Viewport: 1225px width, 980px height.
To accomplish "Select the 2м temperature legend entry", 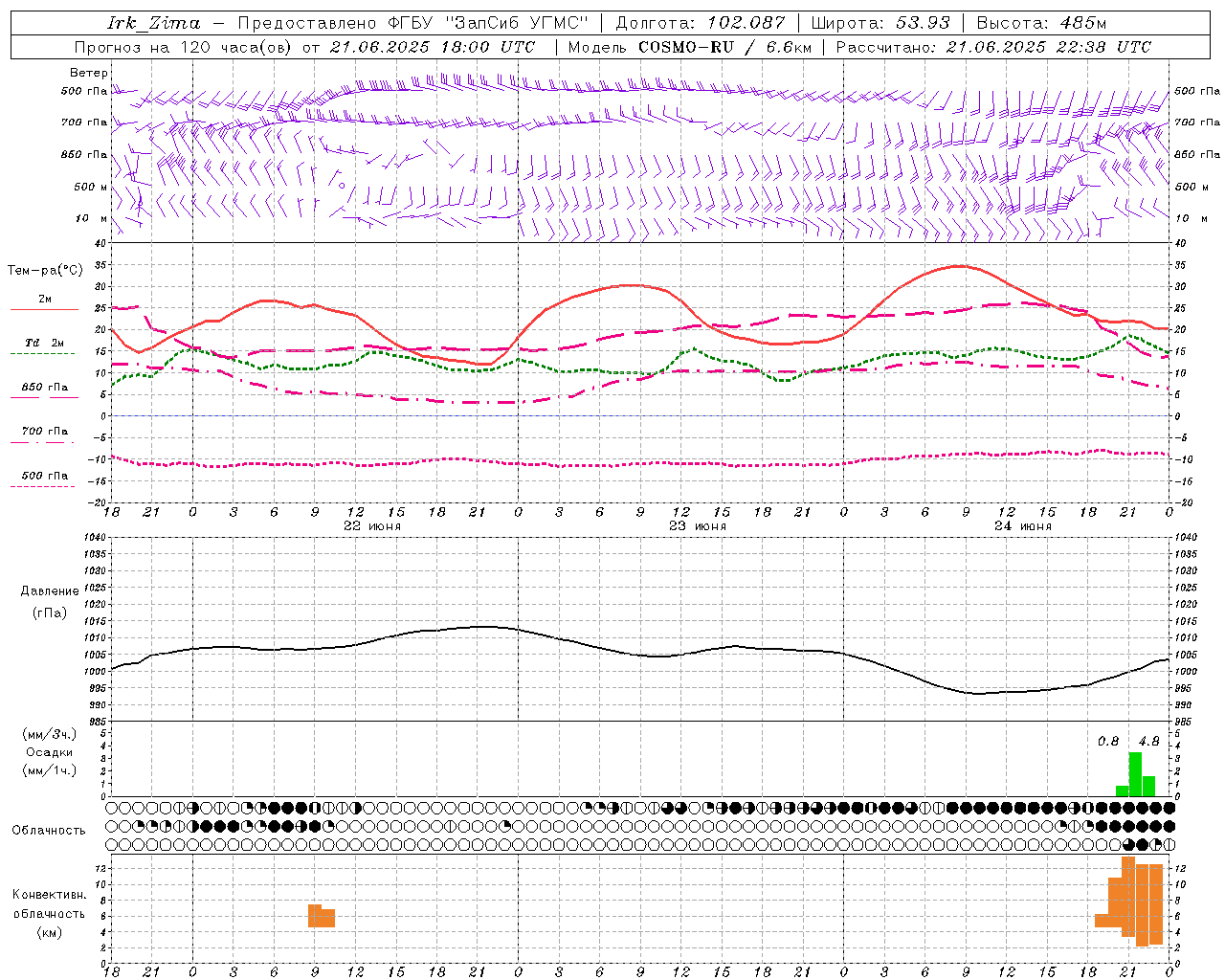I will [x=45, y=299].
